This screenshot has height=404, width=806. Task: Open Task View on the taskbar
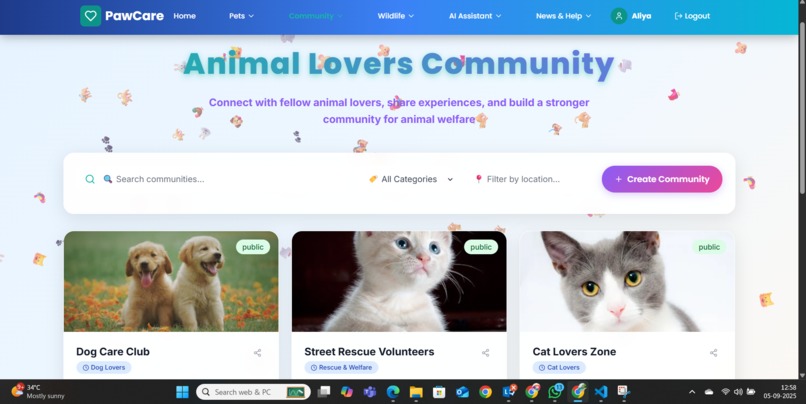pos(324,392)
